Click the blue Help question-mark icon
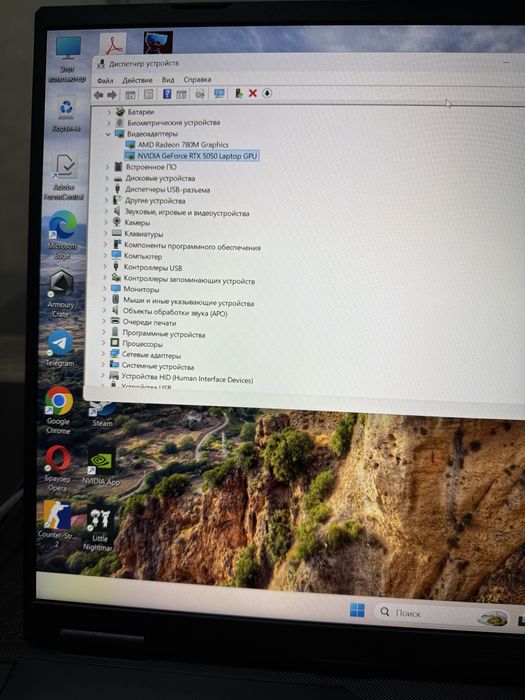525x700 pixels. tap(167, 94)
